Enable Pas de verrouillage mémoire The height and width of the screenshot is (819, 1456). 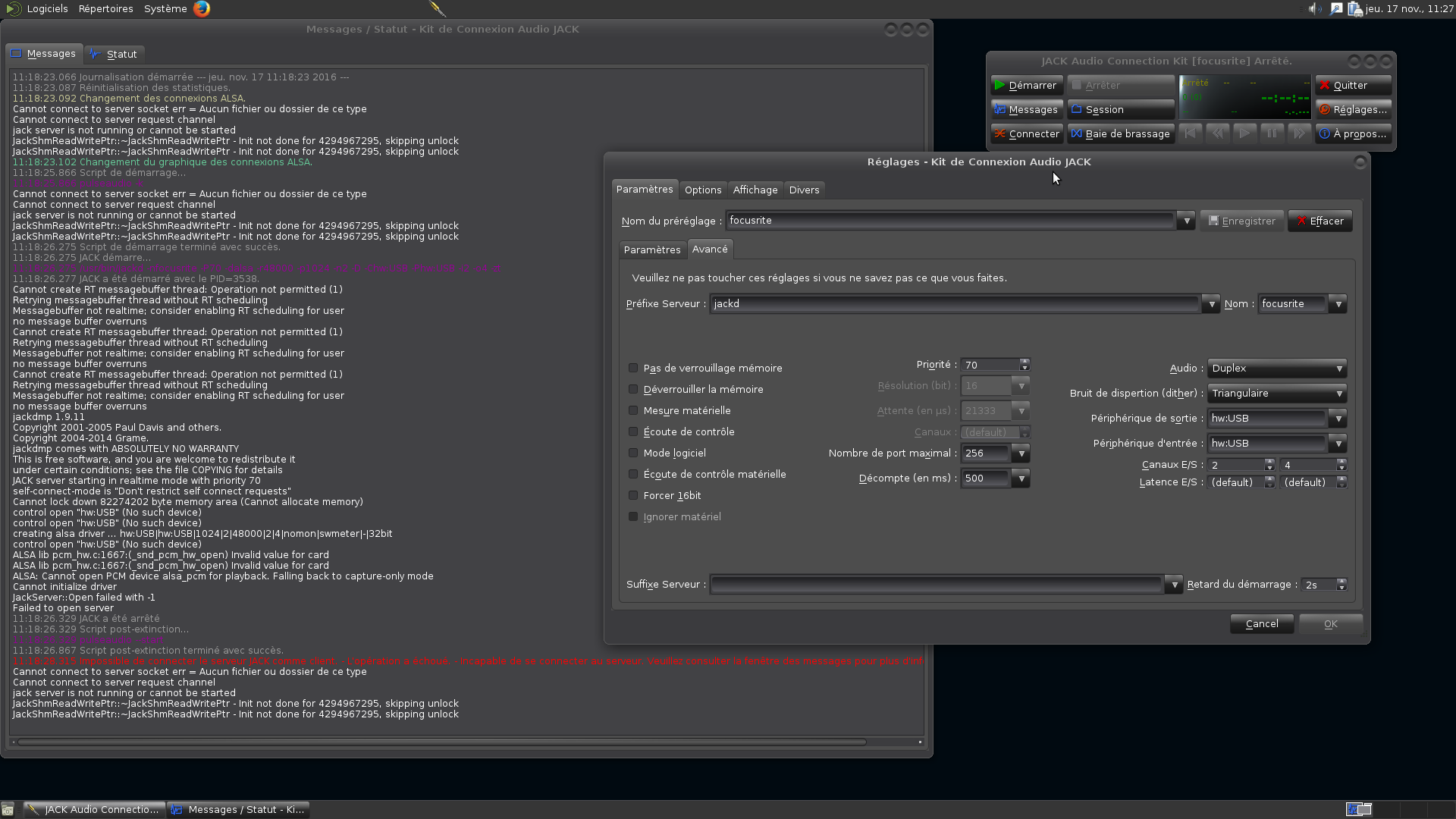pos(633,368)
